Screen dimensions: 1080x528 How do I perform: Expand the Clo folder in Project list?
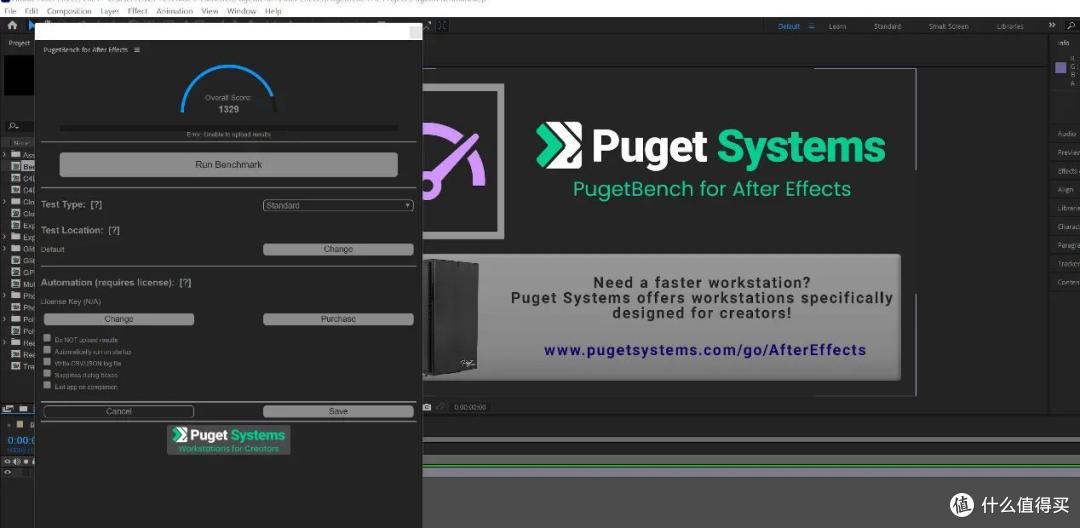6,202
